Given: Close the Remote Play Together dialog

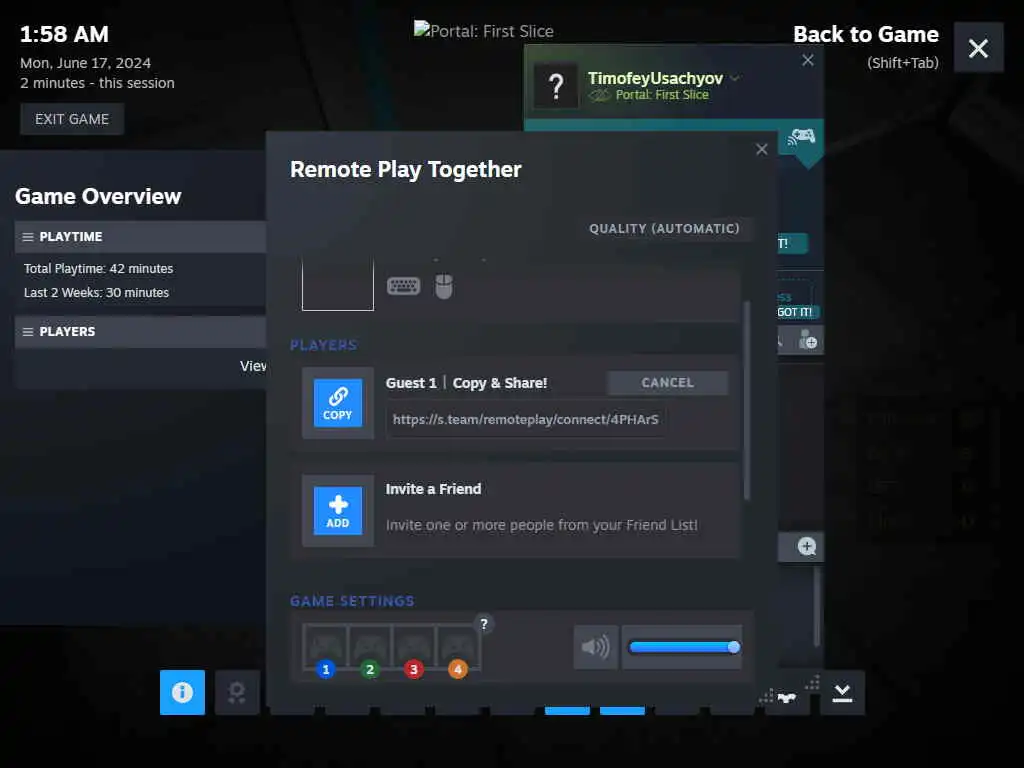Looking at the screenshot, I should [x=761, y=150].
